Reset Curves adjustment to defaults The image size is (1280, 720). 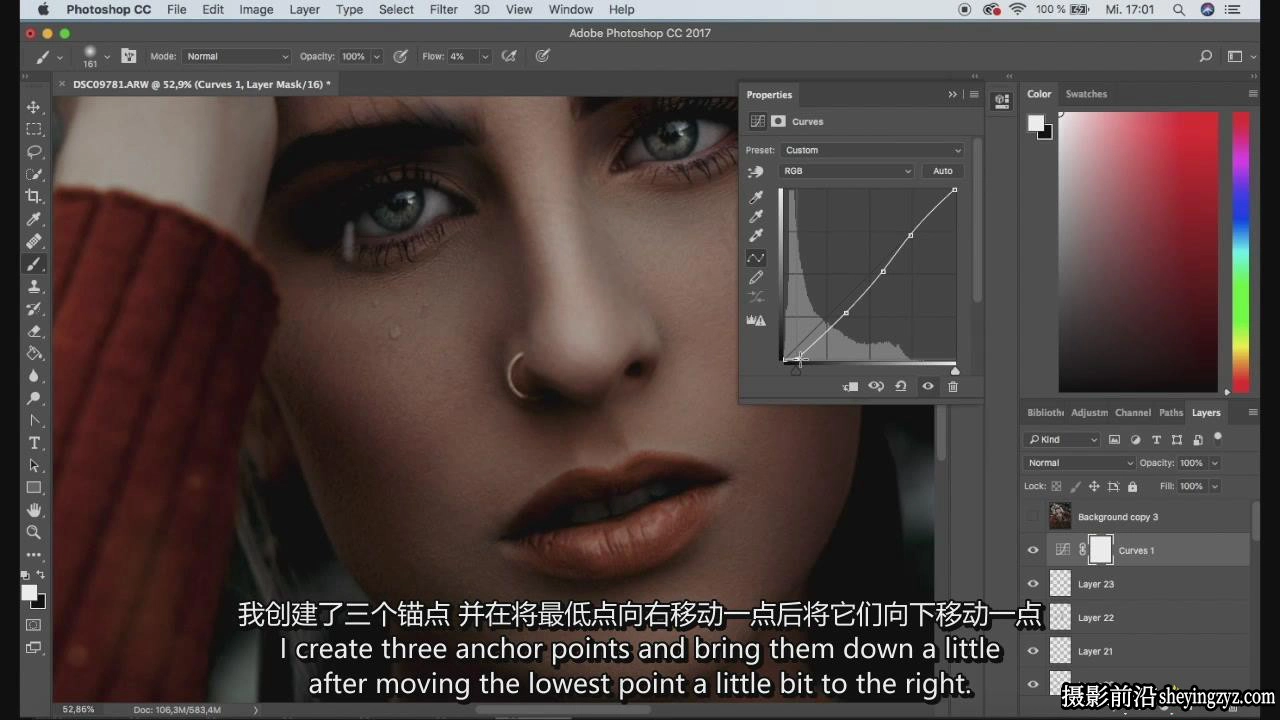(901, 386)
